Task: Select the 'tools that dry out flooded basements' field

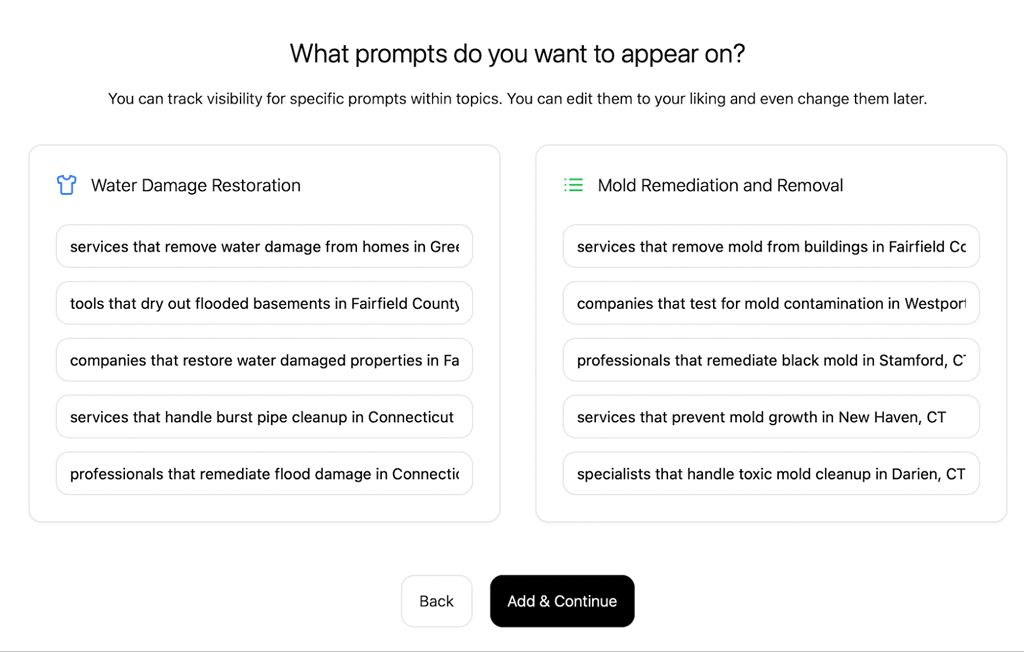Action: [264, 303]
